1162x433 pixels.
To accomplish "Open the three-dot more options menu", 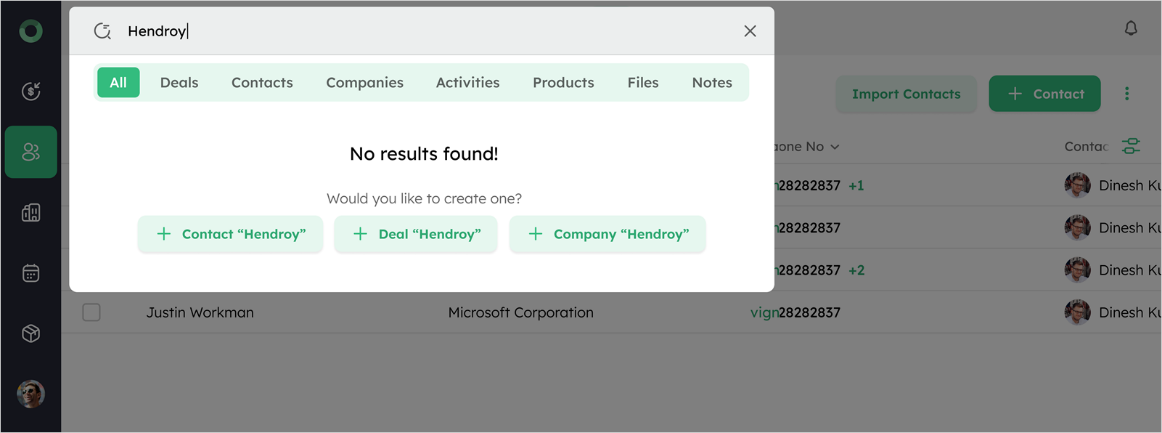I will [x=1127, y=94].
